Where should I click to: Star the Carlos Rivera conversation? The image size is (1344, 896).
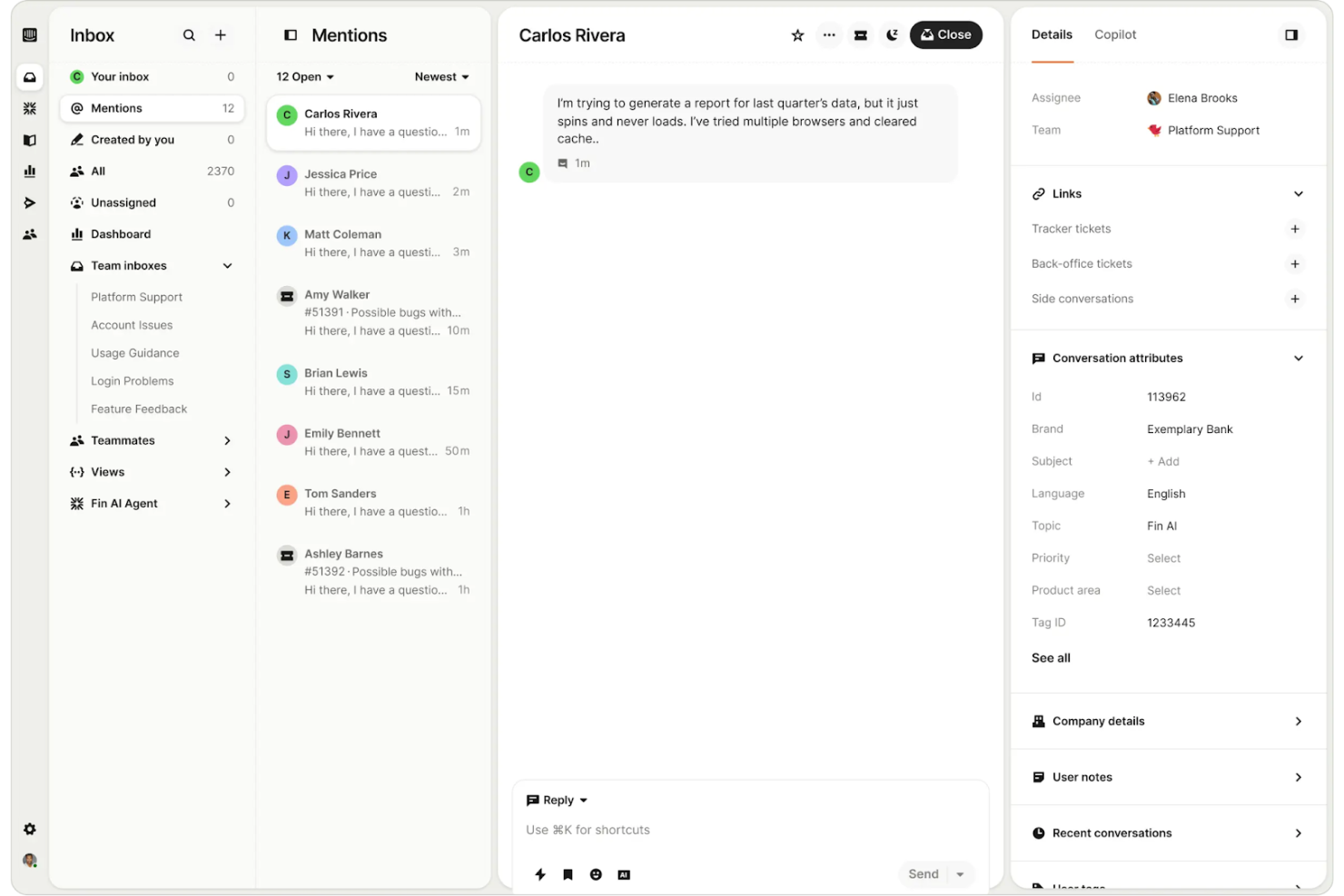click(796, 34)
